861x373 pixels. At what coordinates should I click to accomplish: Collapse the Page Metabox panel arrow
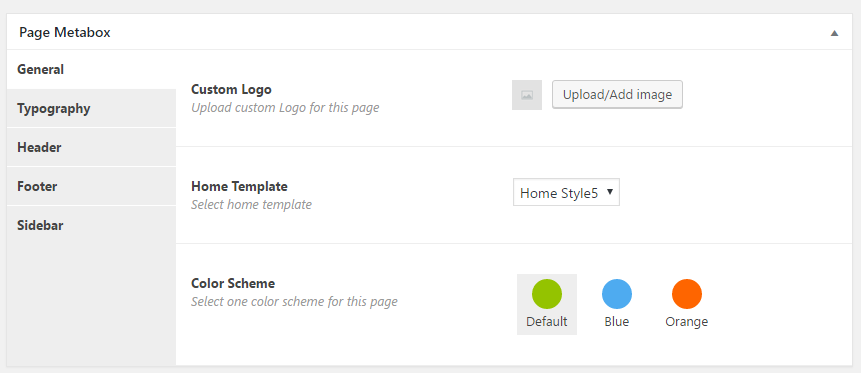[x=834, y=33]
